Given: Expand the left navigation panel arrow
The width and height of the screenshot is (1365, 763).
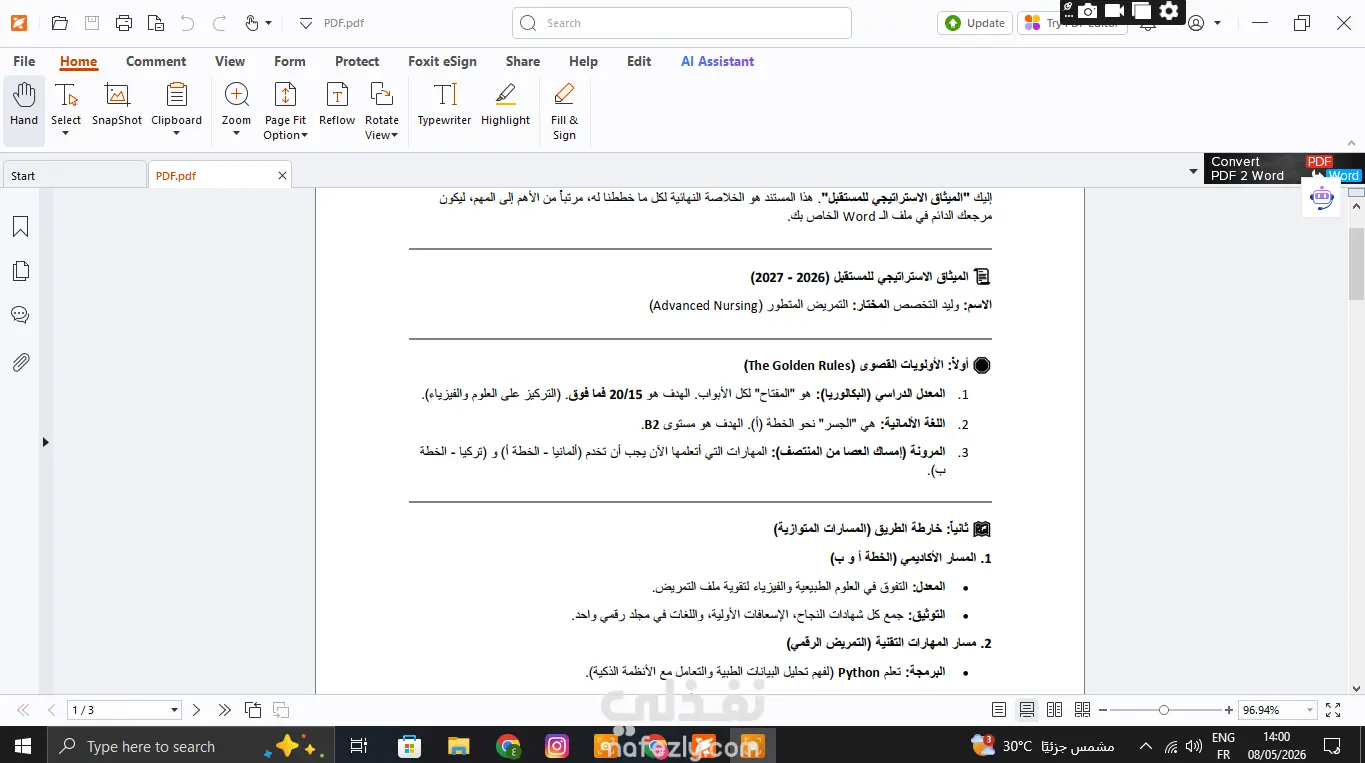Looking at the screenshot, I should point(45,442).
